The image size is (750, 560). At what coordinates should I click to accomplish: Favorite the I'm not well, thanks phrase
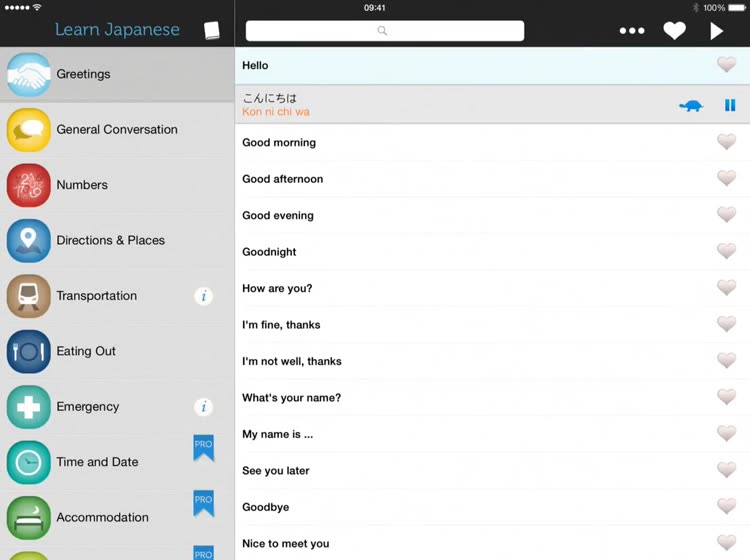click(x=727, y=360)
